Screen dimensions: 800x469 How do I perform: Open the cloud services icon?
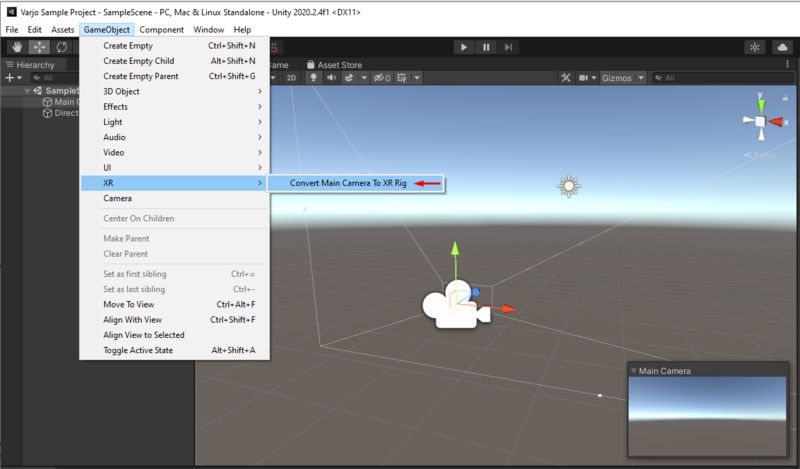[783, 47]
